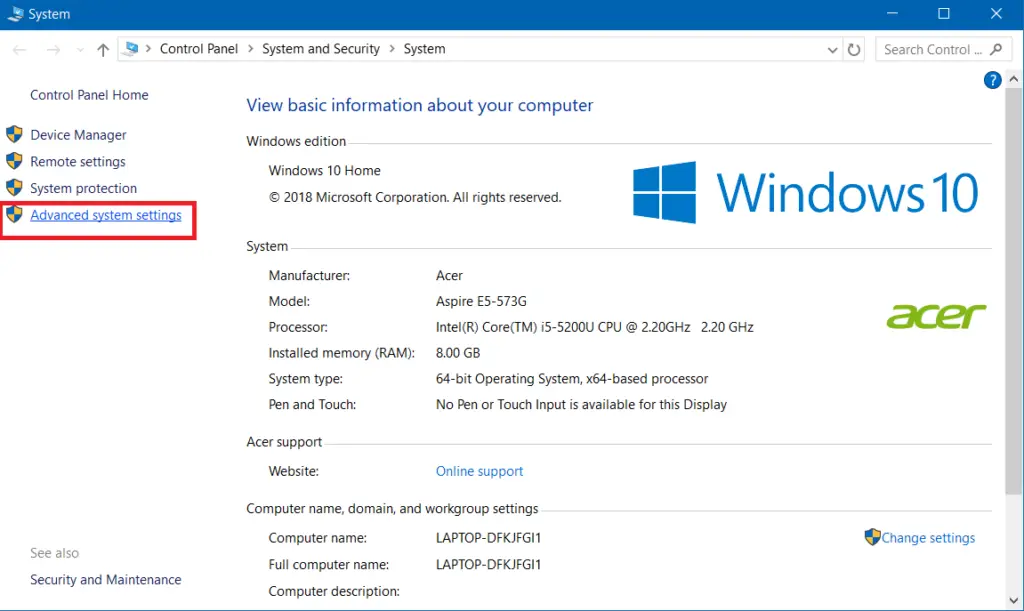Open Advanced system settings link

[106, 215]
